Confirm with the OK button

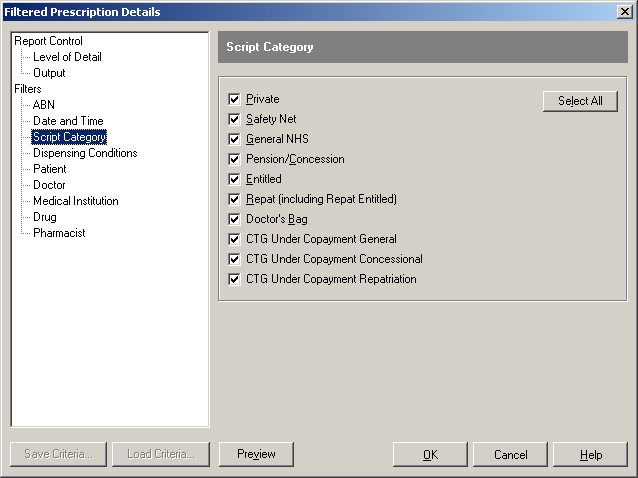(x=430, y=454)
